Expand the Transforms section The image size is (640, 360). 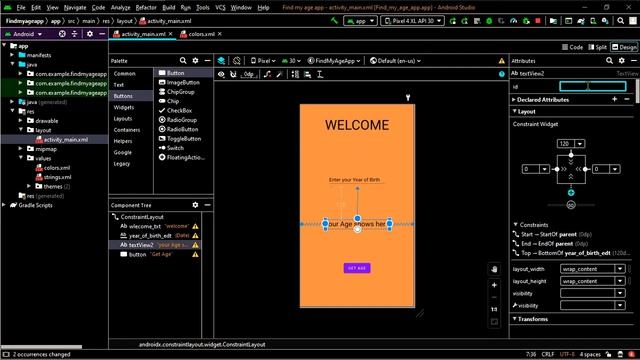pyautogui.click(x=514, y=319)
